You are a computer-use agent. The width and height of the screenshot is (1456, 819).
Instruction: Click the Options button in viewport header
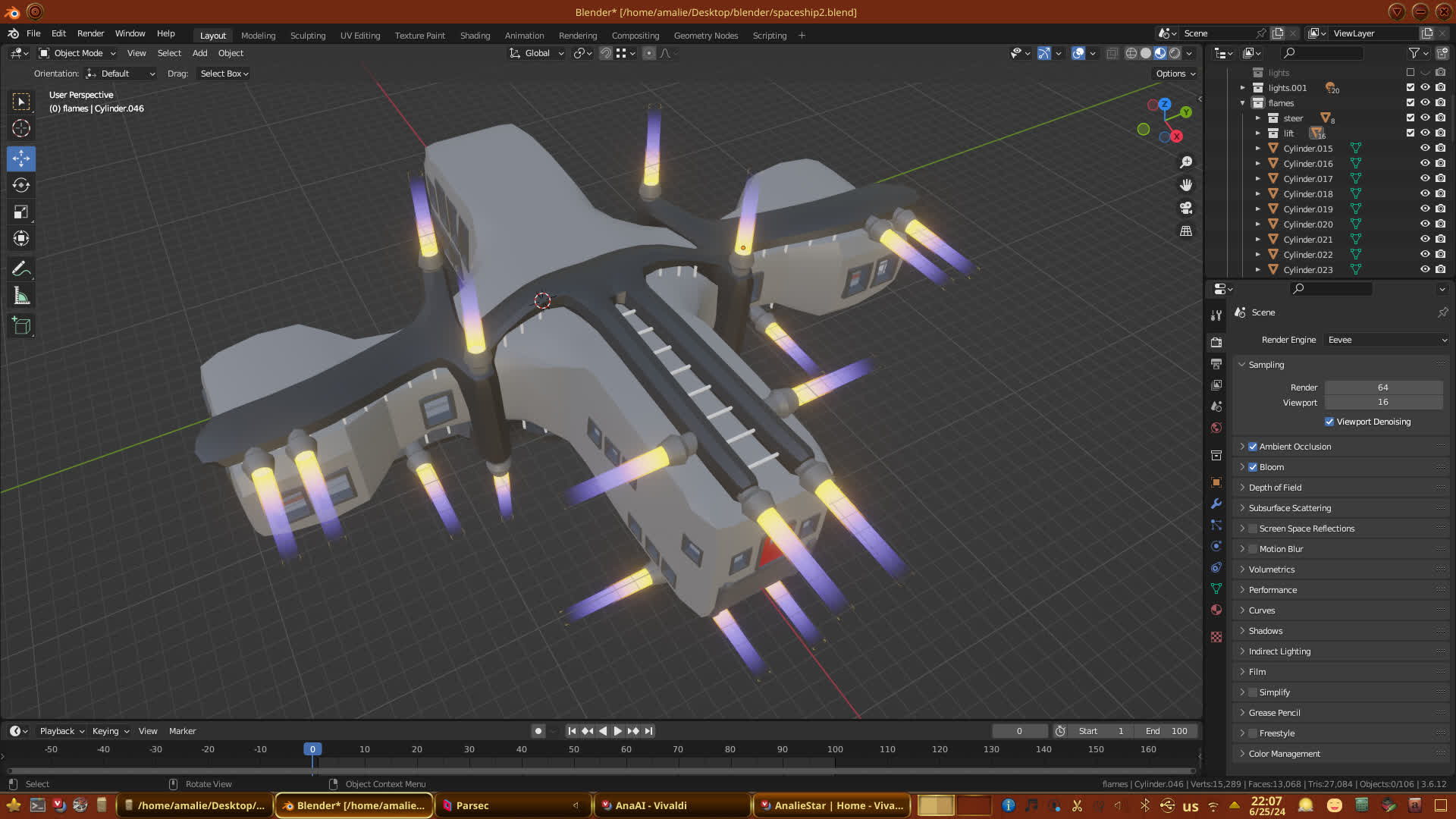click(1175, 74)
